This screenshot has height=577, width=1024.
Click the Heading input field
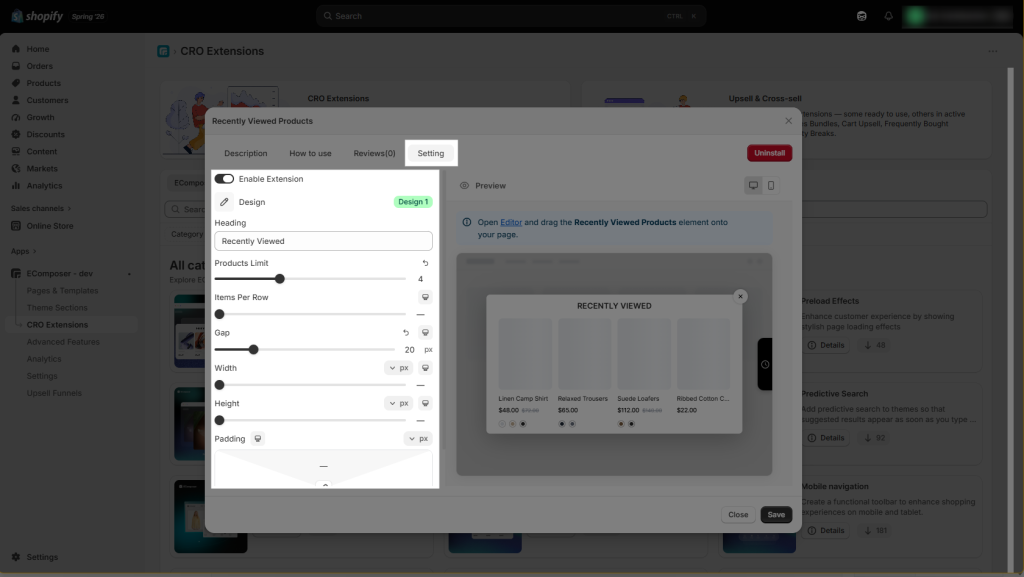[x=323, y=241]
